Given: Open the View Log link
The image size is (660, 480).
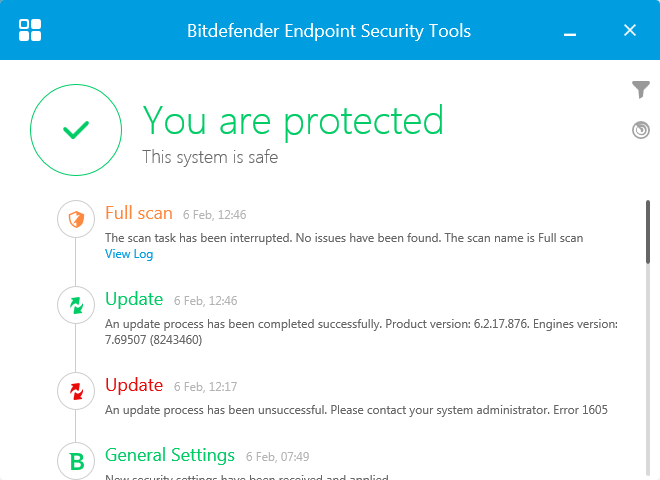Looking at the screenshot, I should point(129,254).
